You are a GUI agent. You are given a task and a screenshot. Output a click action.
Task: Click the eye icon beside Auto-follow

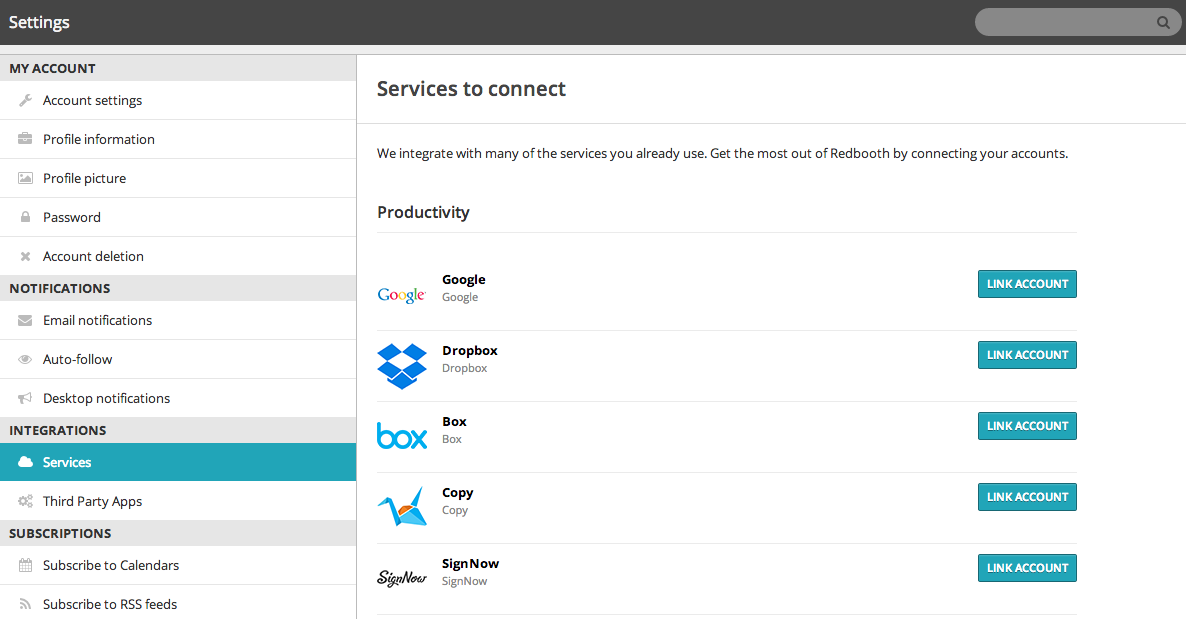[x=26, y=359]
